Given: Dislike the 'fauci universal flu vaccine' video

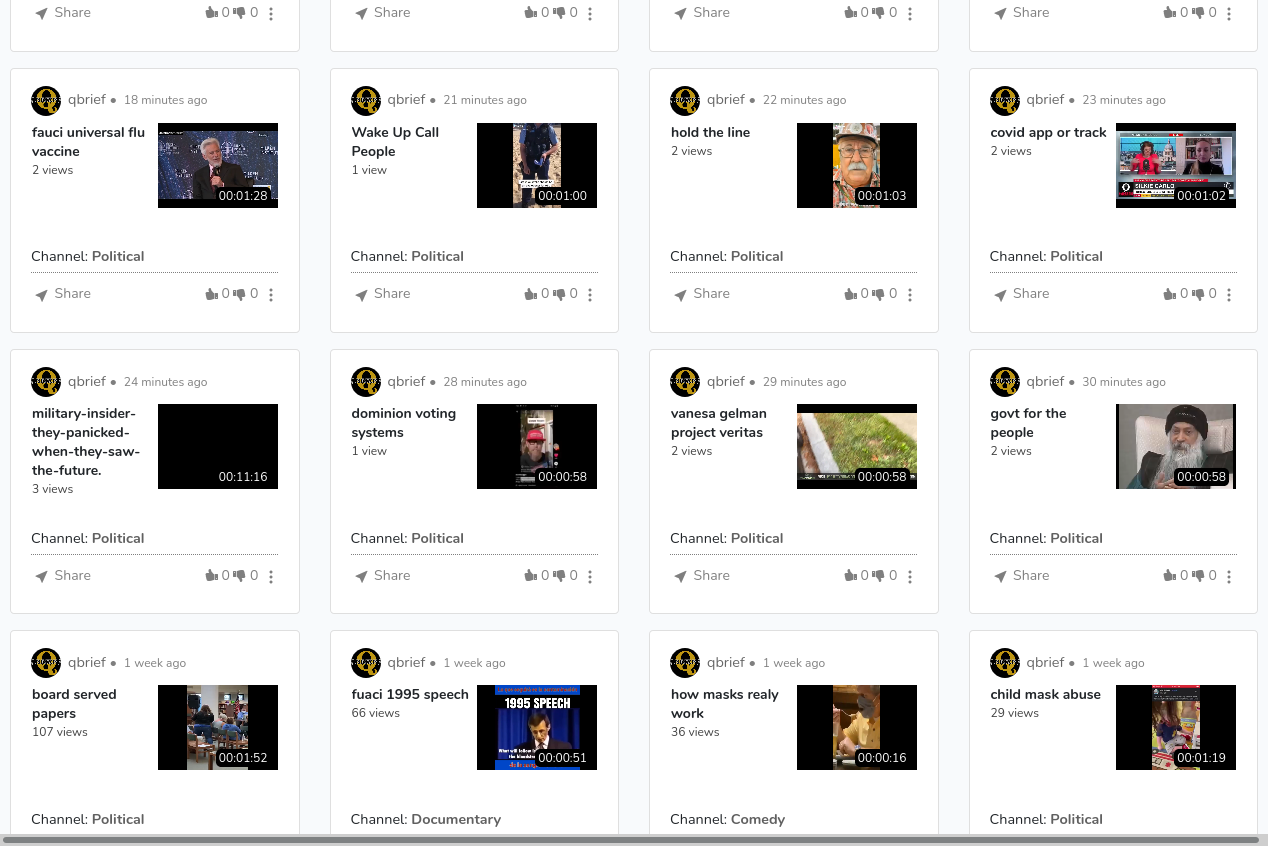Looking at the screenshot, I should (x=239, y=294).
